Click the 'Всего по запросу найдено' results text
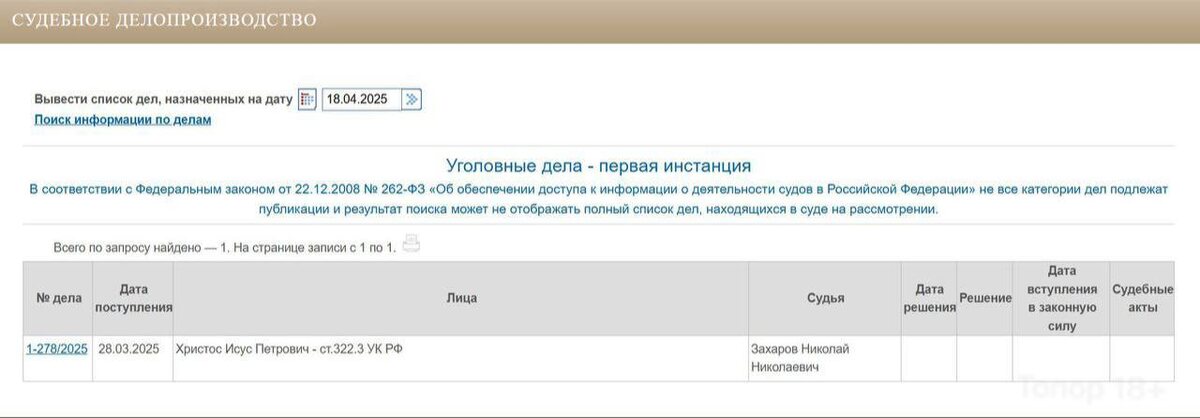This screenshot has height=418, width=1200. click(225, 246)
